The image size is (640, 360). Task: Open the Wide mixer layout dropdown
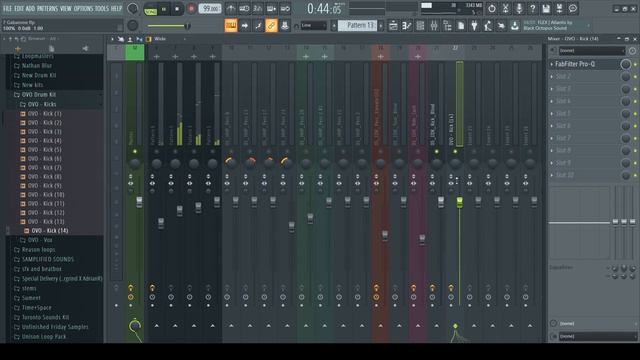(x=169, y=39)
